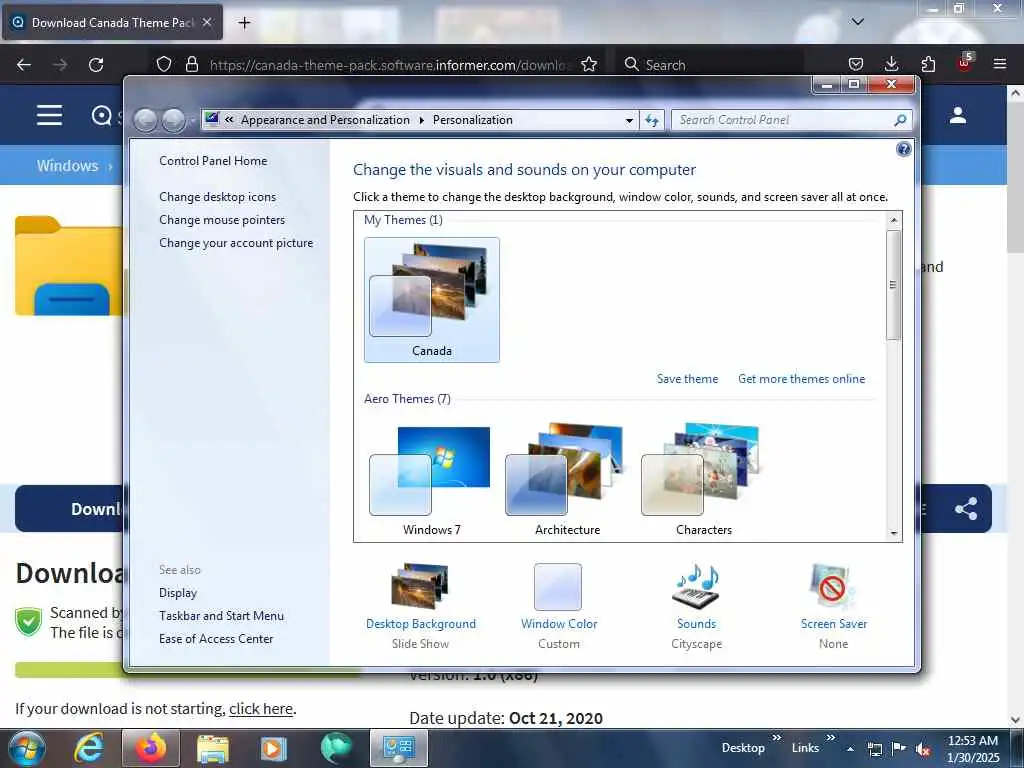Image resolution: width=1024 pixels, height=768 pixels.
Task: Expand Desktop toolbar chevron in taskbar
Action: tap(776, 737)
